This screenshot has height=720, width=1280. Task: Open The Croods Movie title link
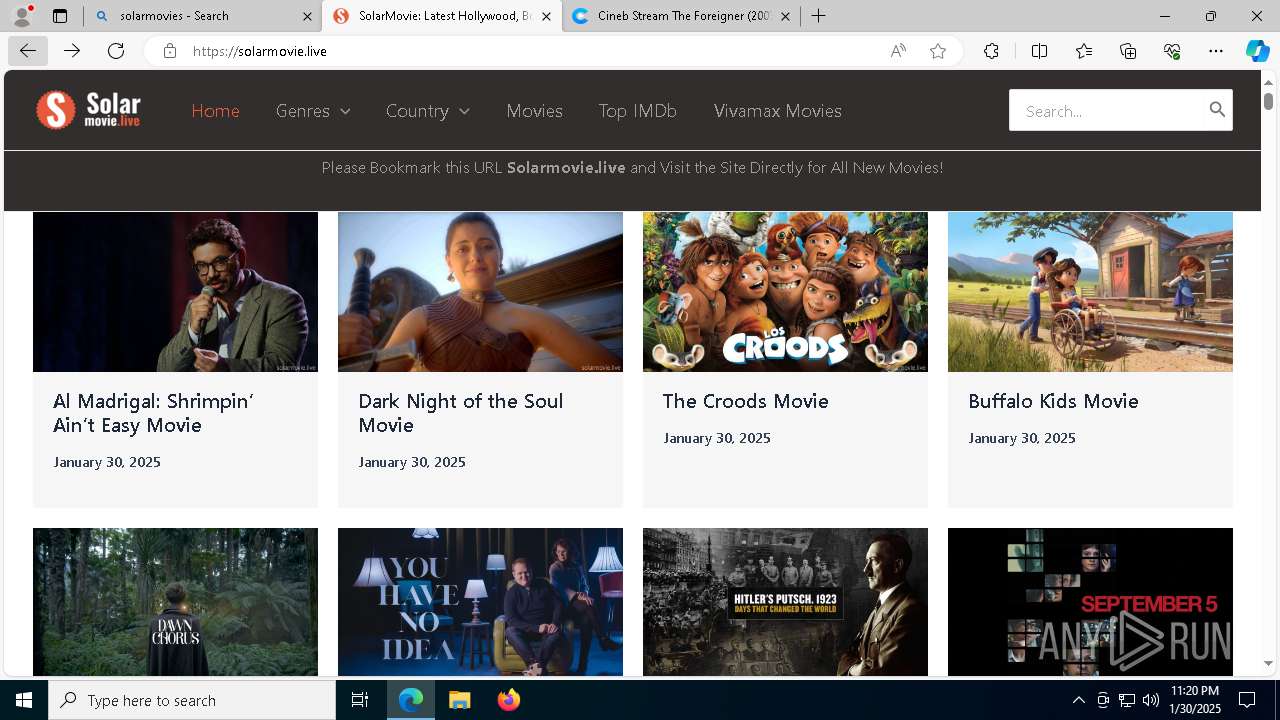(x=746, y=401)
